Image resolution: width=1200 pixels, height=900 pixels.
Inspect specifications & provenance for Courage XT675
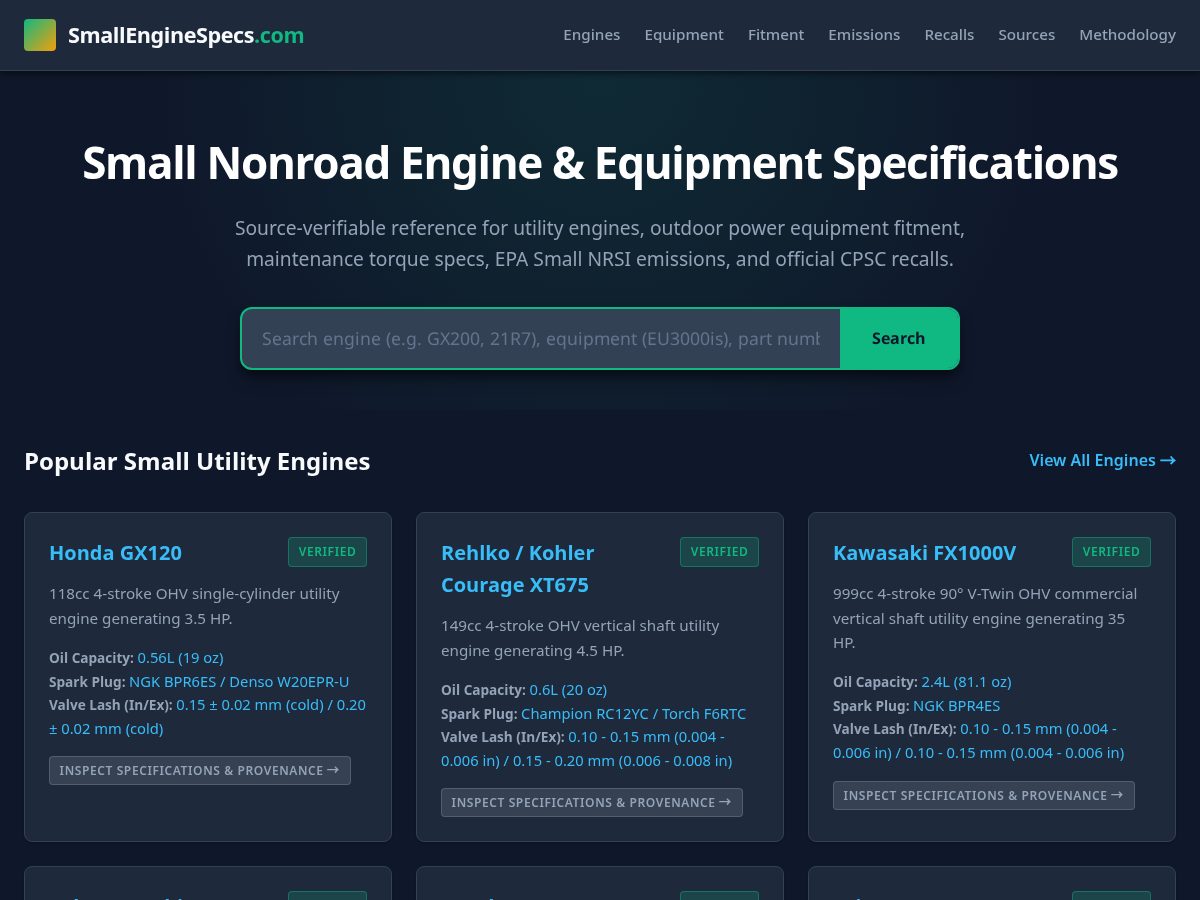(x=592, y=802)
